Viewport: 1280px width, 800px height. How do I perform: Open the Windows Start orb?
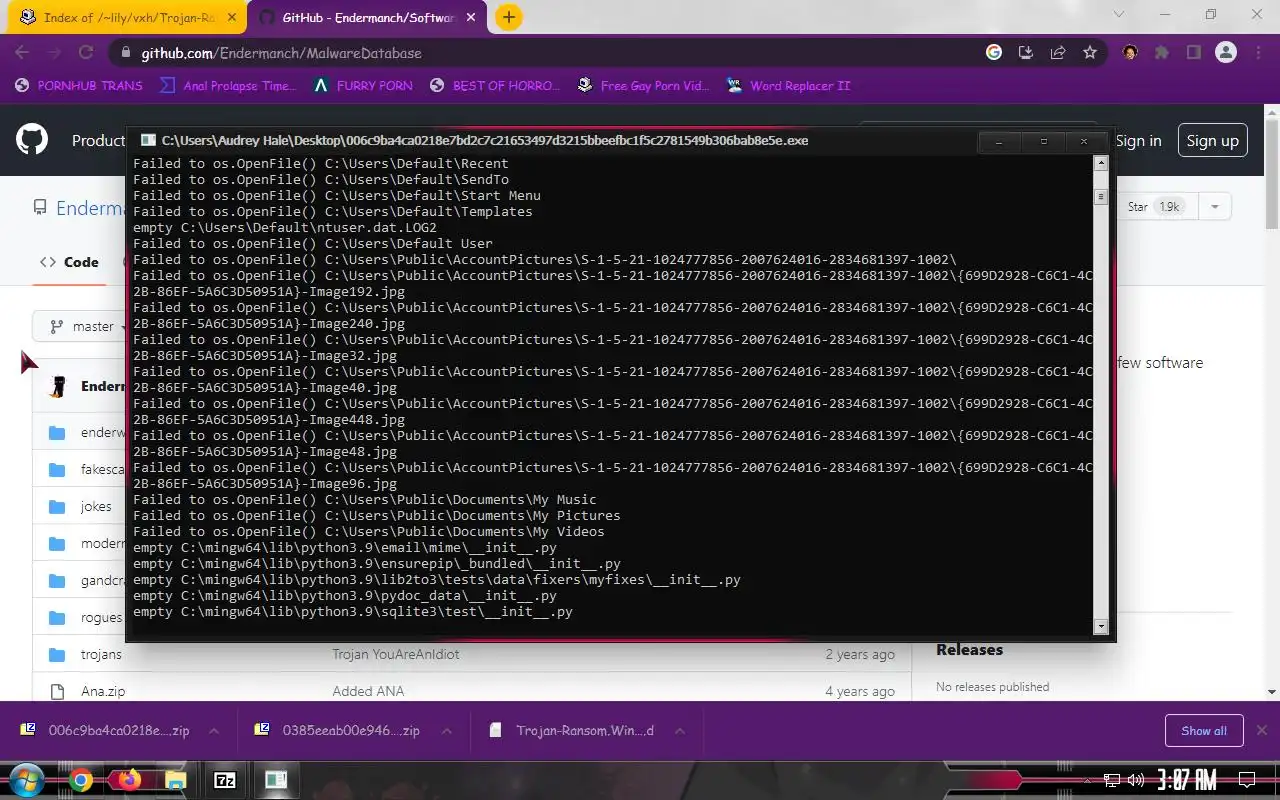click(26, 780)
